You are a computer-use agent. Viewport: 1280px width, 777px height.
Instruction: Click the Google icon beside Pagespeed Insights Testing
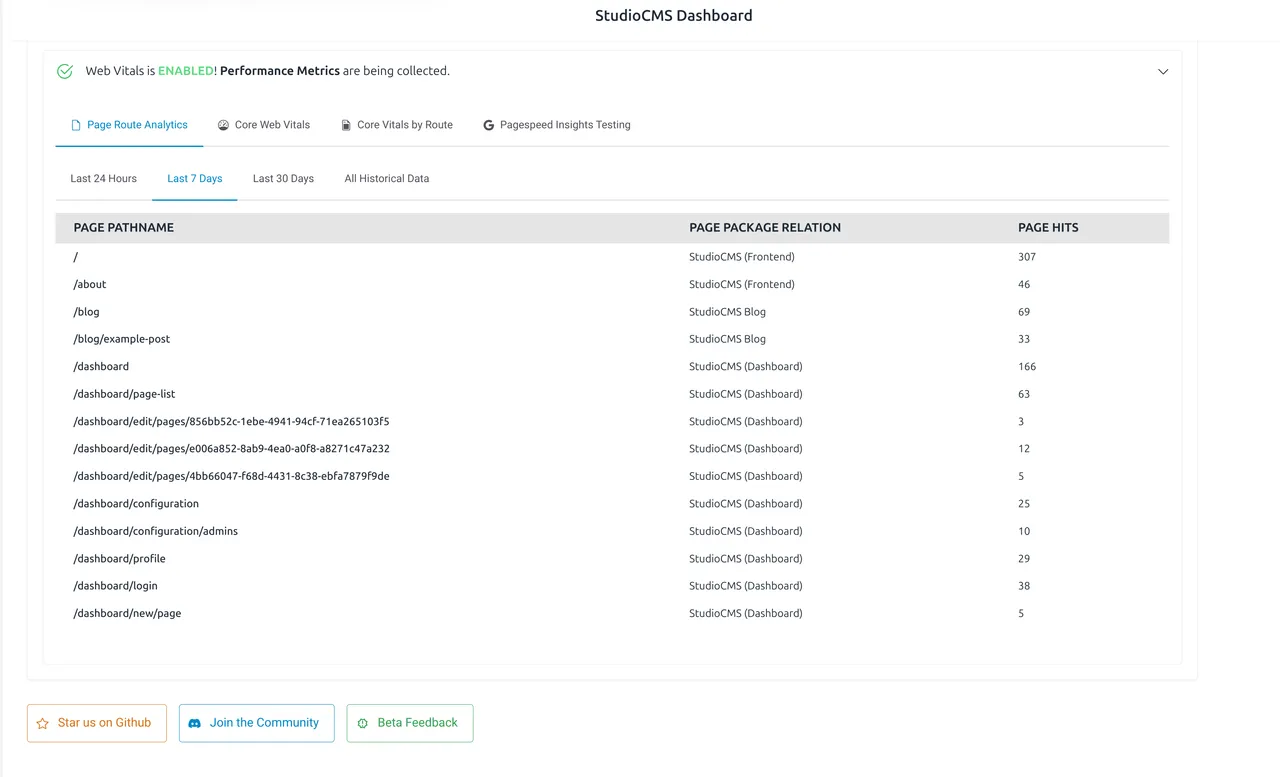(x=488, y=125)
